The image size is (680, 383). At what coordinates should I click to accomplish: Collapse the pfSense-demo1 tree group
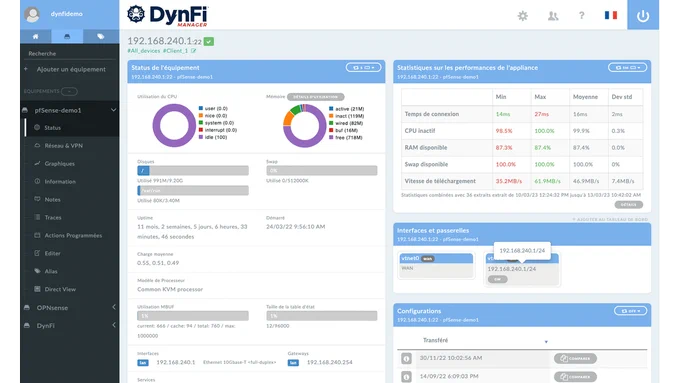[x=113, y=110]
